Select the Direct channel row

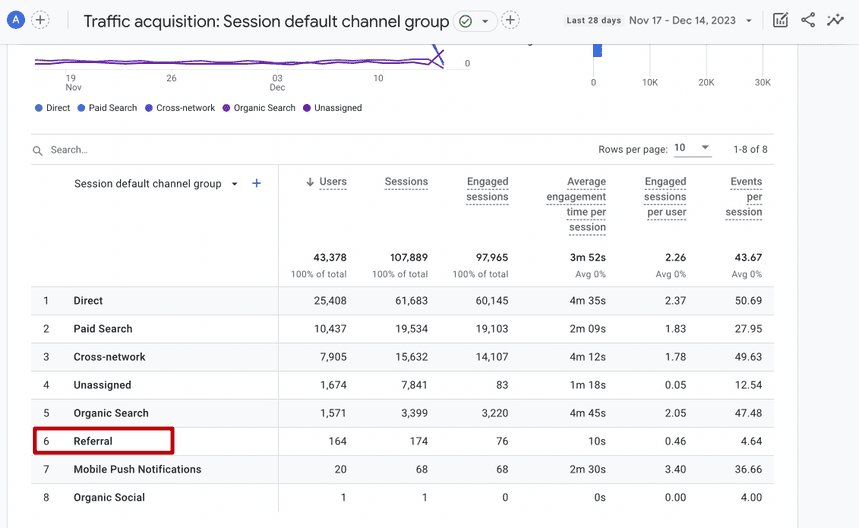coord(402,301)
